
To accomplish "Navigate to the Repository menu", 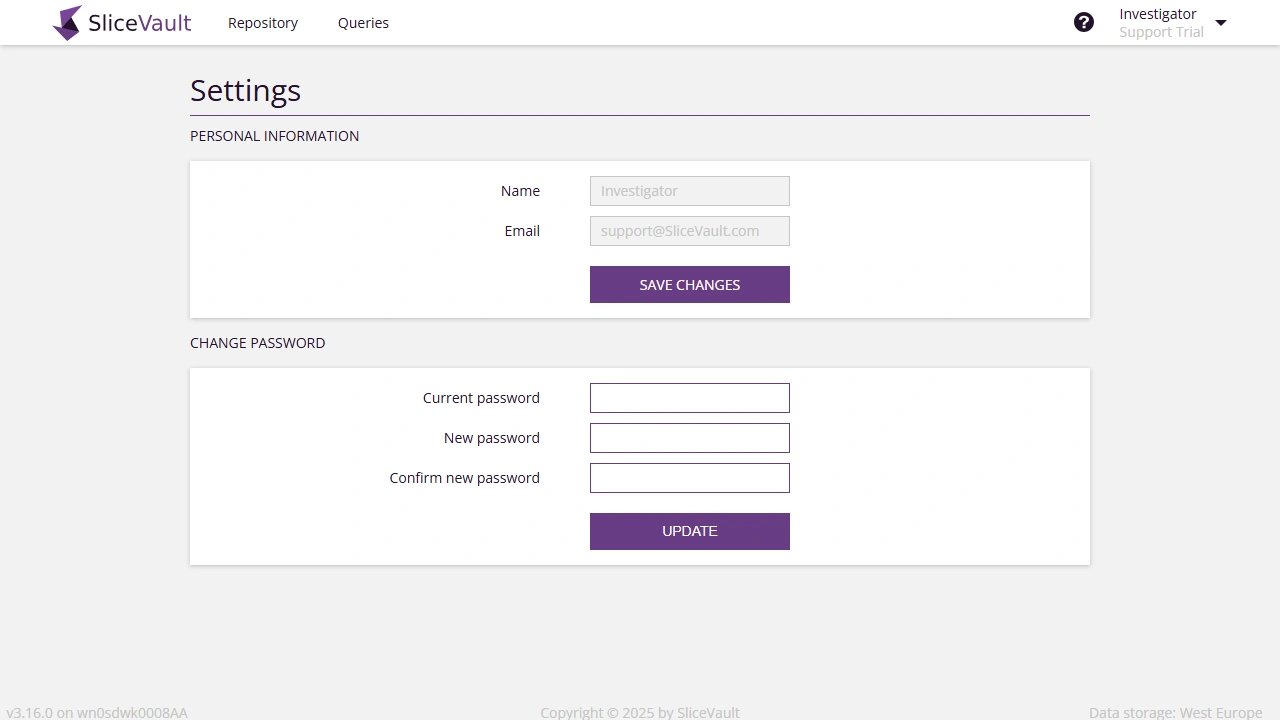I will tap(263, 22).
